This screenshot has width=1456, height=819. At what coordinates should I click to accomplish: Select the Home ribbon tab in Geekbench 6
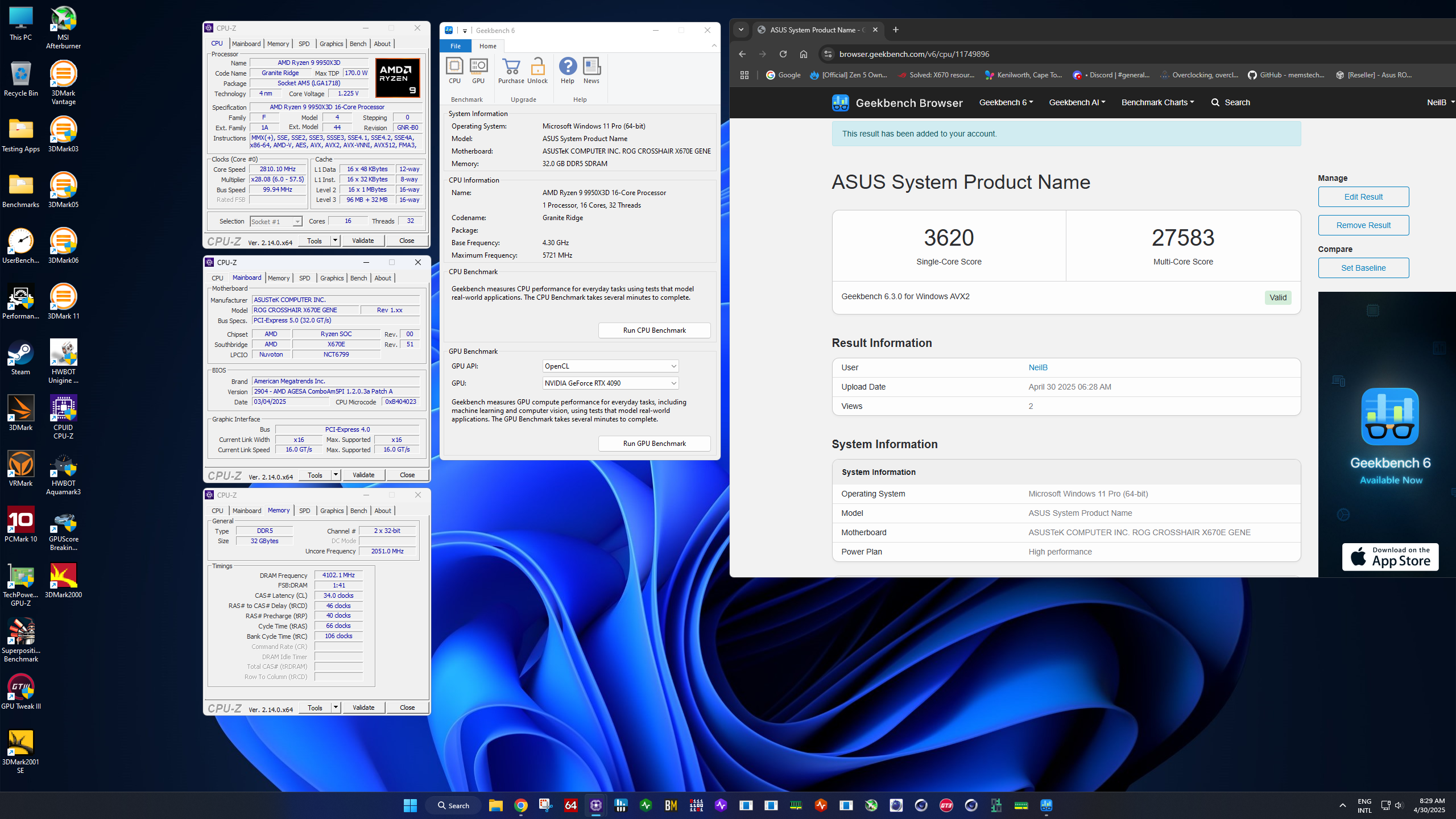[487, 46]
